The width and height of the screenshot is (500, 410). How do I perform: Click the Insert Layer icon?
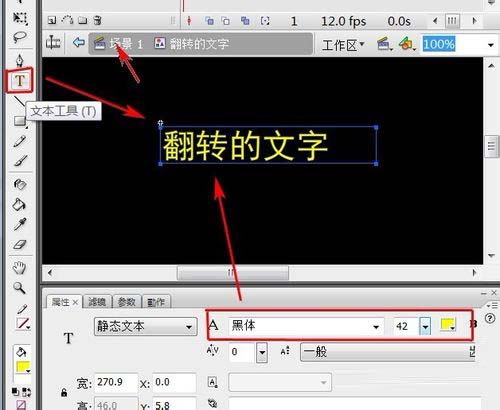(52, 21)
